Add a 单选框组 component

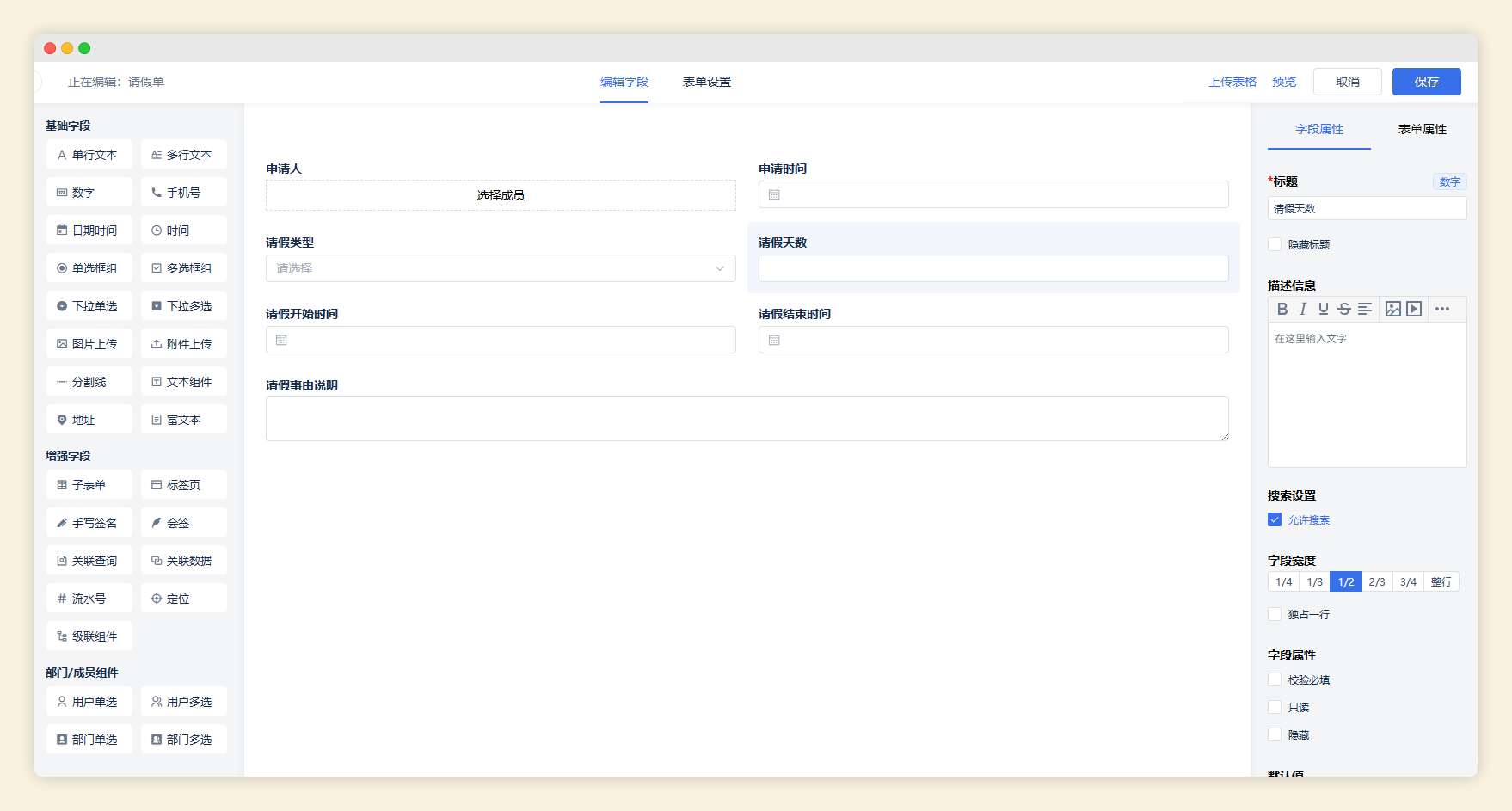coord(89,268)
